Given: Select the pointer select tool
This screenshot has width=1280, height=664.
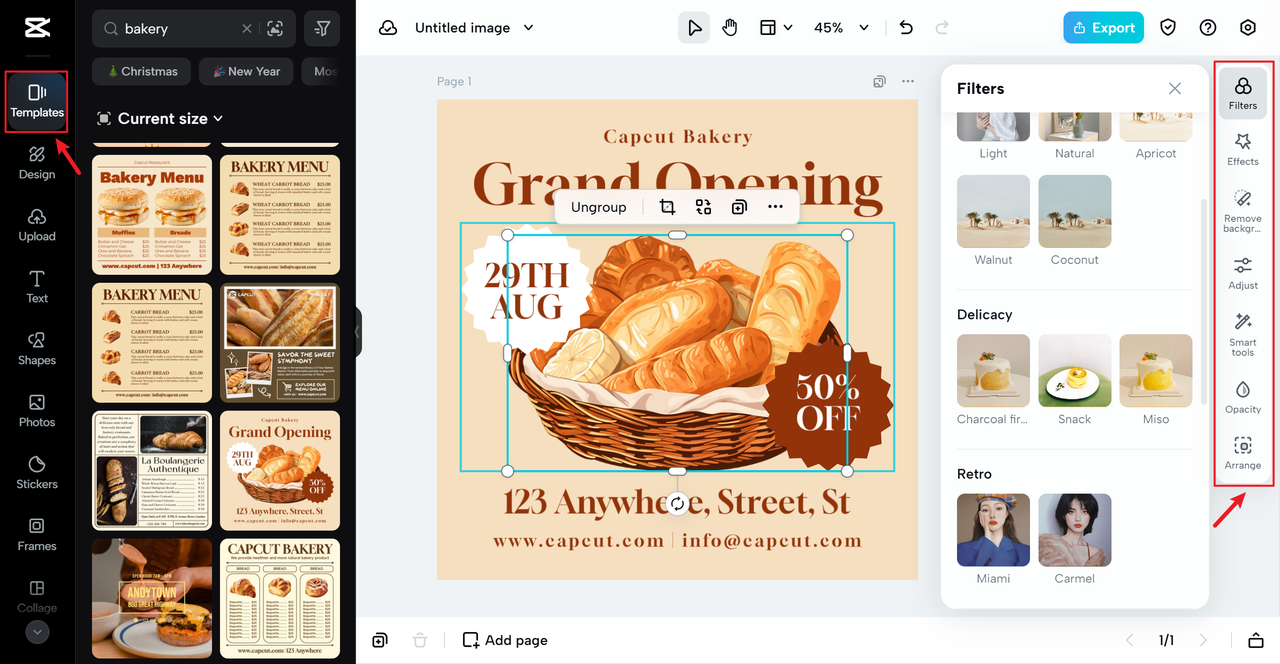Looking at the screenshot, I should point(694,28).
